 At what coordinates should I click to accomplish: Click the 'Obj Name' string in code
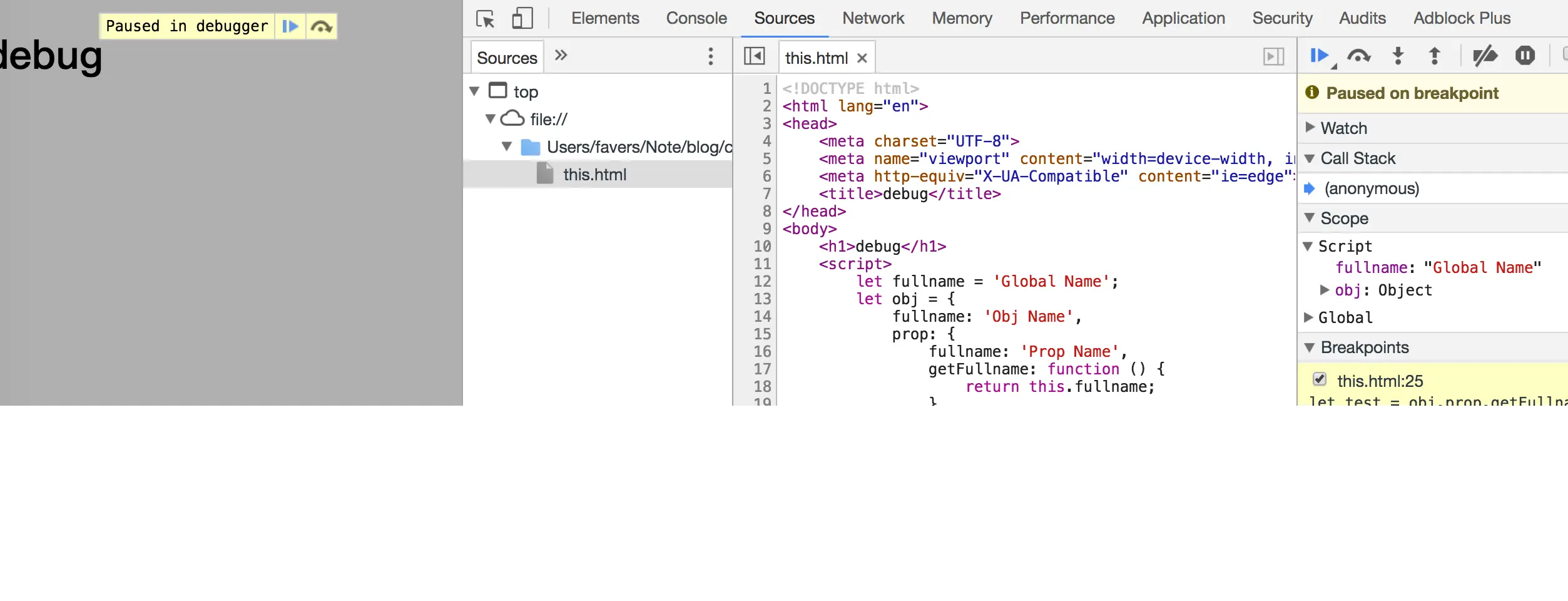[x=1029, y=317]
